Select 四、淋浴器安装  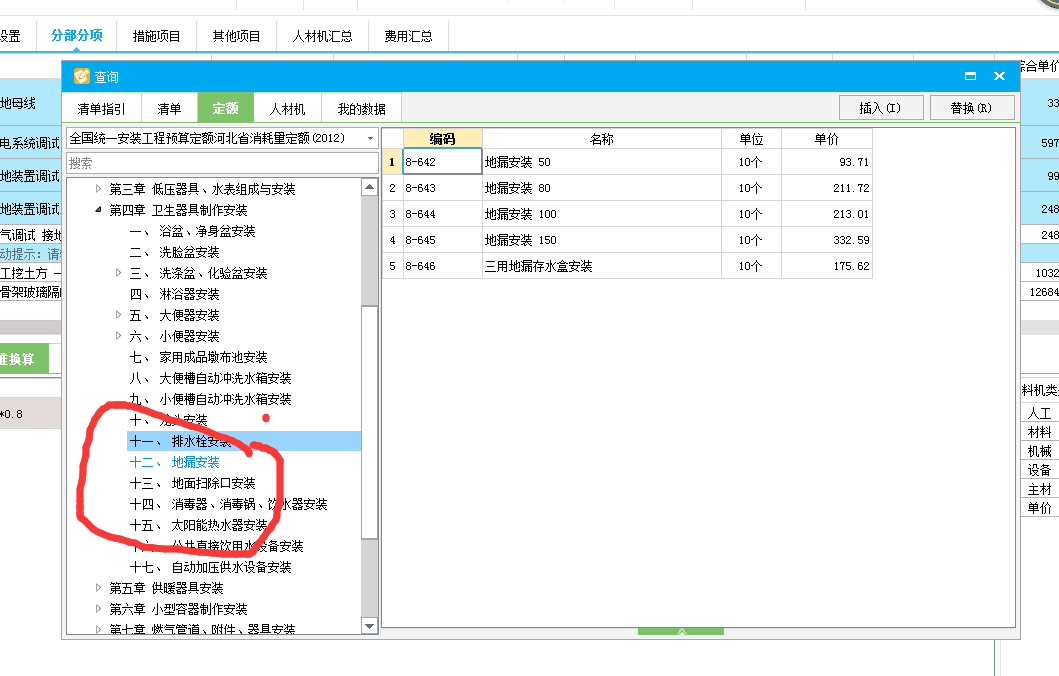tap(174, 294)
